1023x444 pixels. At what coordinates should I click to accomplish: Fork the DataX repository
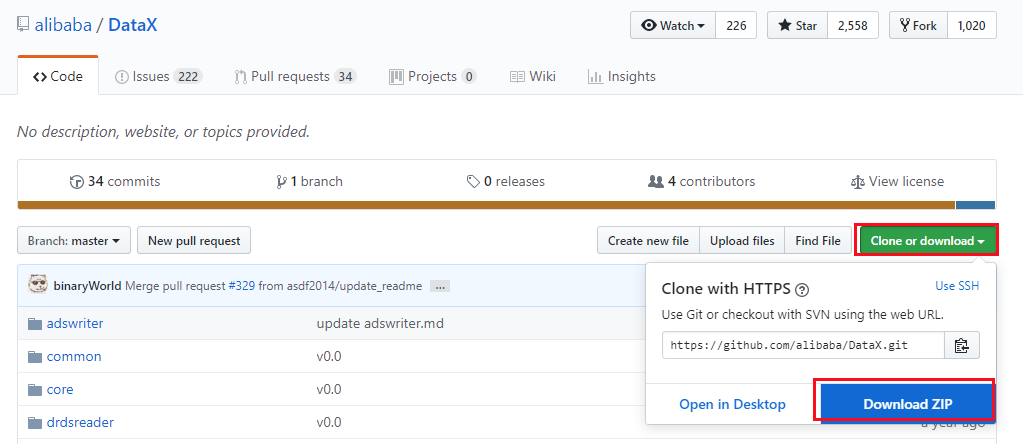(918, 25)
